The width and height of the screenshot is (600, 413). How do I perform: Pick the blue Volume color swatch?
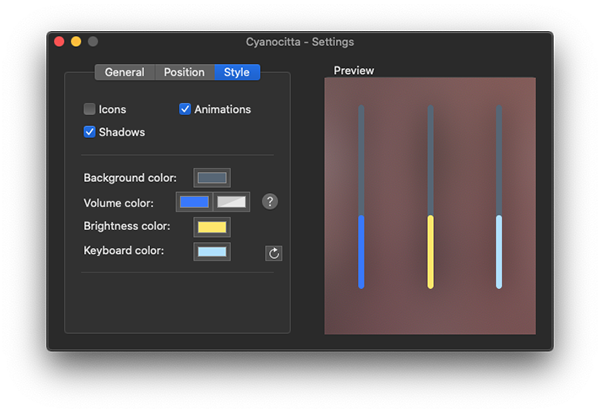(194, 202)
